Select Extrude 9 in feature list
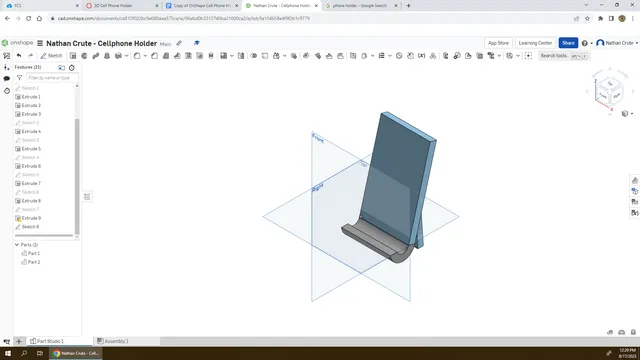This screenshot has height=360, width=640. point(31,218)
